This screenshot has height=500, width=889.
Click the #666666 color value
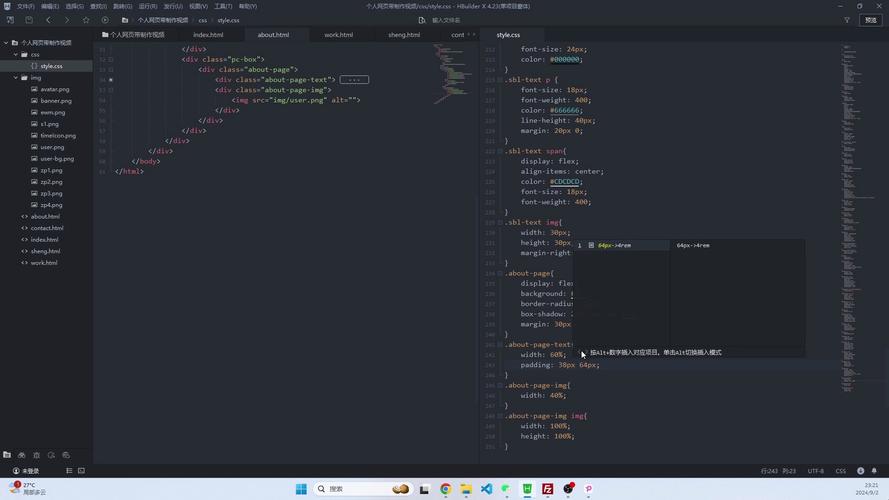(x=565, y=110)
